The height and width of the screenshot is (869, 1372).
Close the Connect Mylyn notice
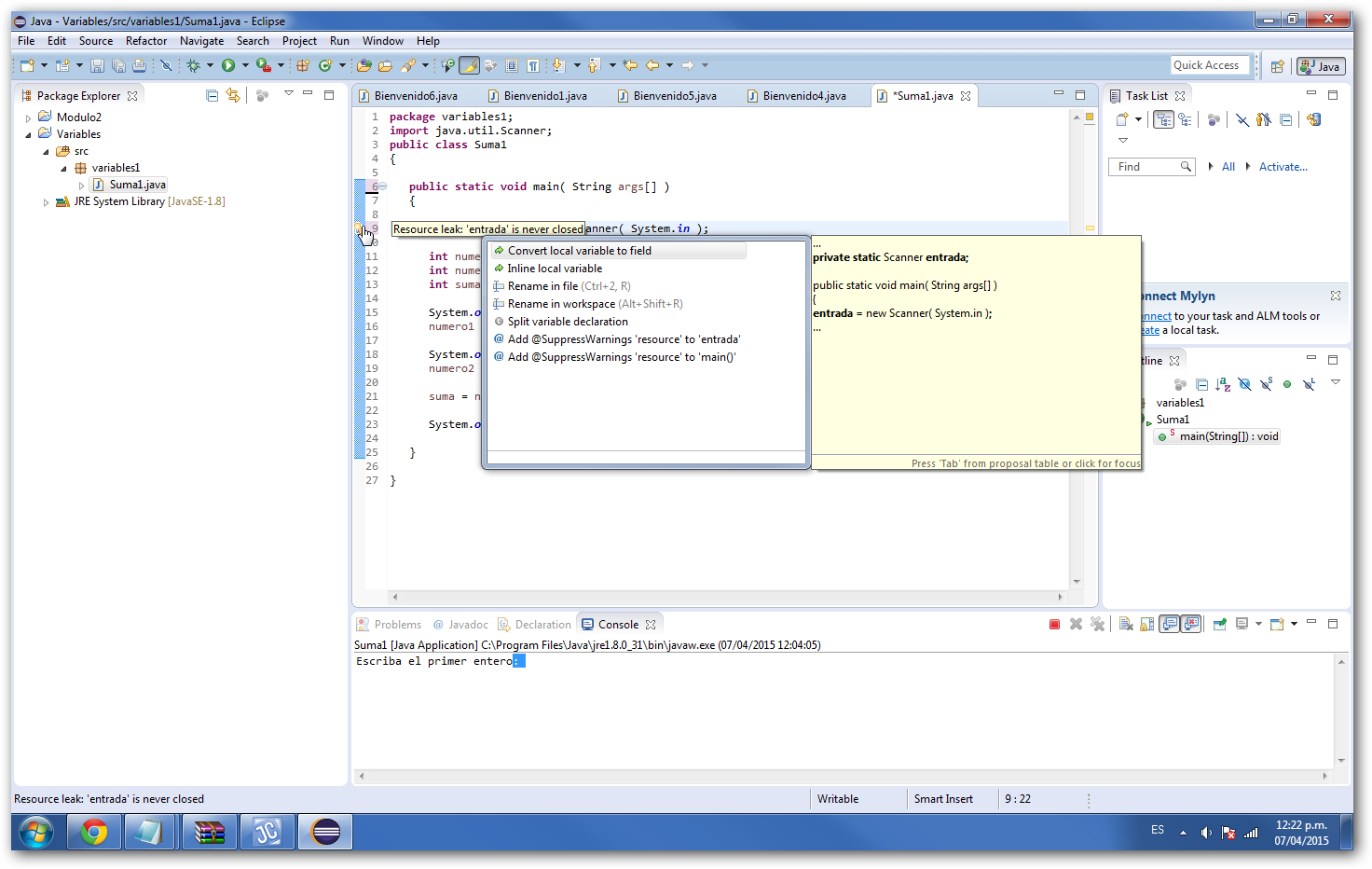click(x=1336, y=296)
